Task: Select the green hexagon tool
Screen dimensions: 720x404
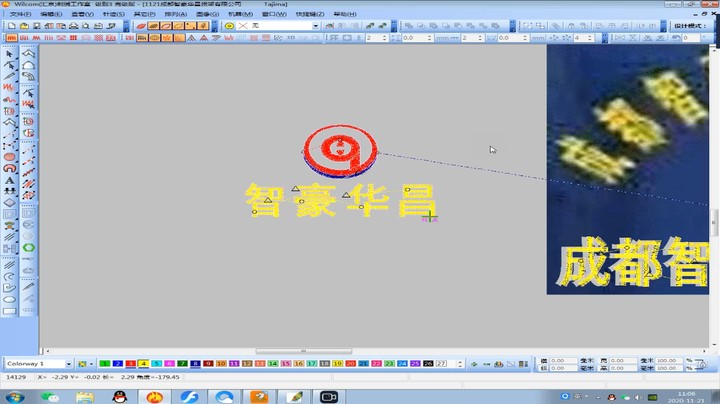Action: (28, 248)
